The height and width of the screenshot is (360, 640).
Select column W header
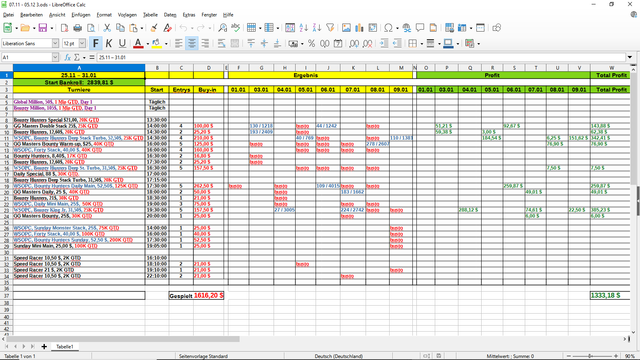611,68
